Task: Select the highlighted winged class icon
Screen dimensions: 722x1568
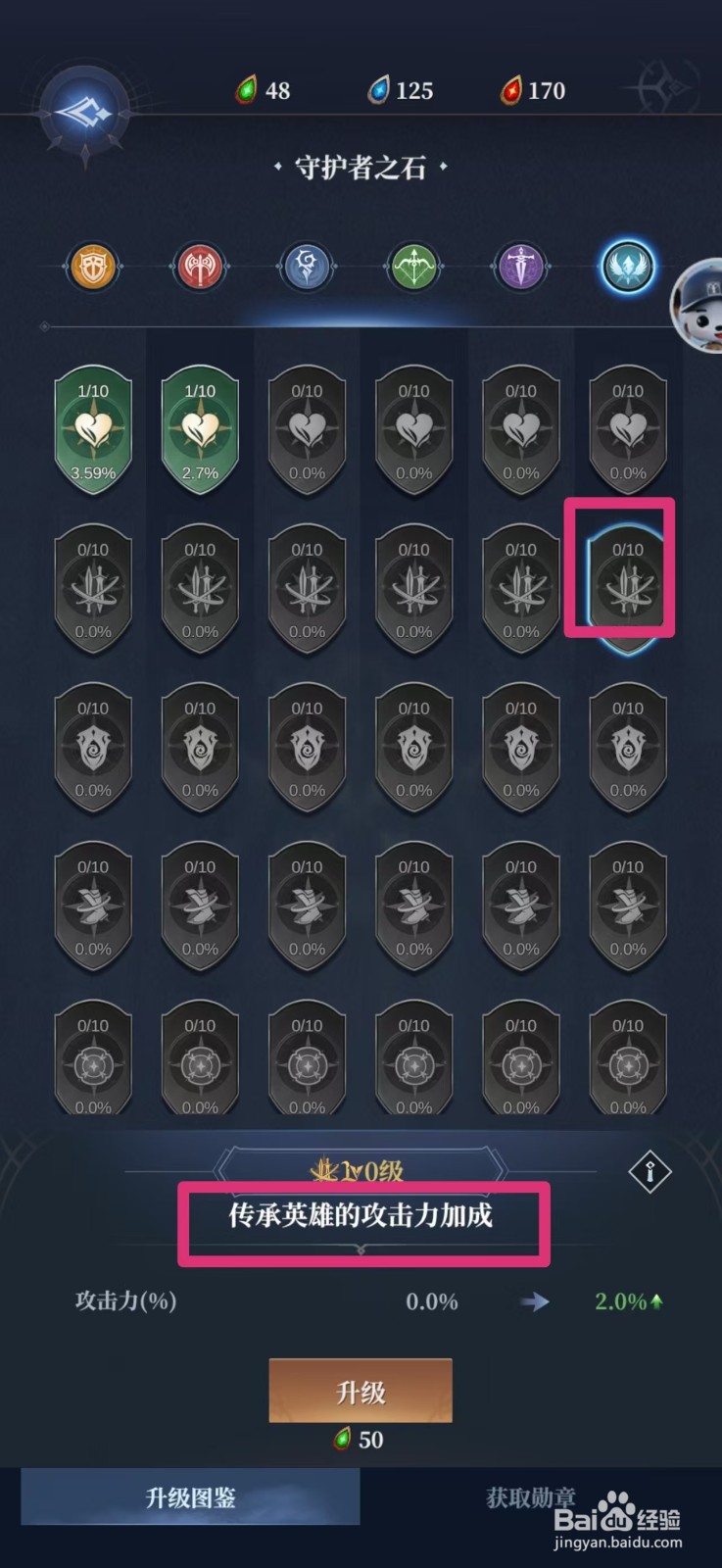Action: point(627,266)
